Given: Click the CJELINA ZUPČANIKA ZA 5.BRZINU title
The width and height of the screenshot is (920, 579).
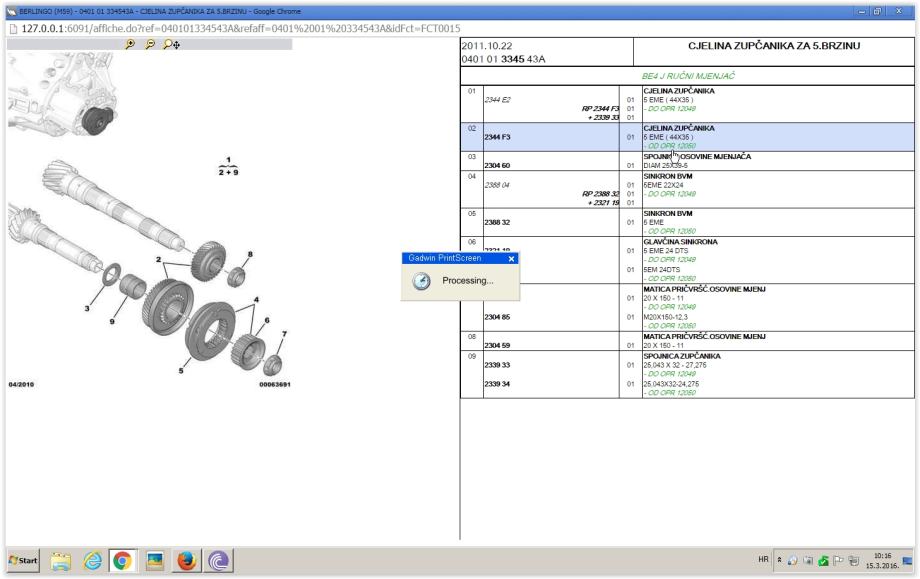Looking at the screenshot, I should click(774, 46).
